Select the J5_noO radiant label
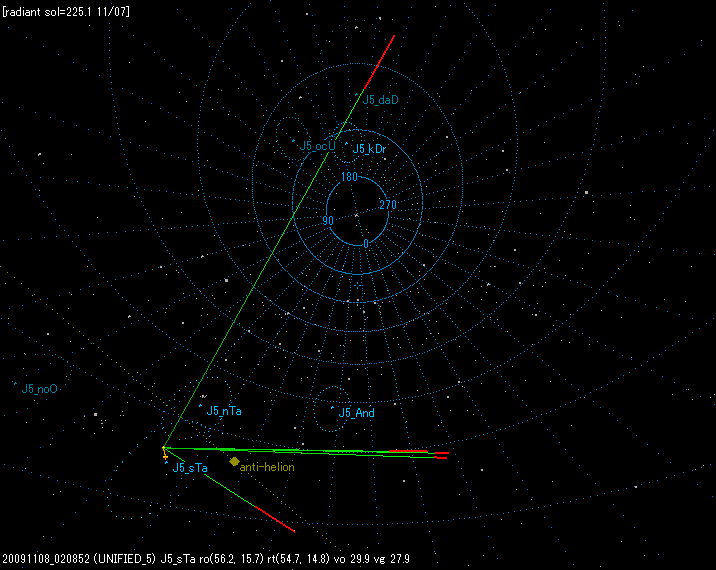716x570 pixels. click(x=40, y=389)
